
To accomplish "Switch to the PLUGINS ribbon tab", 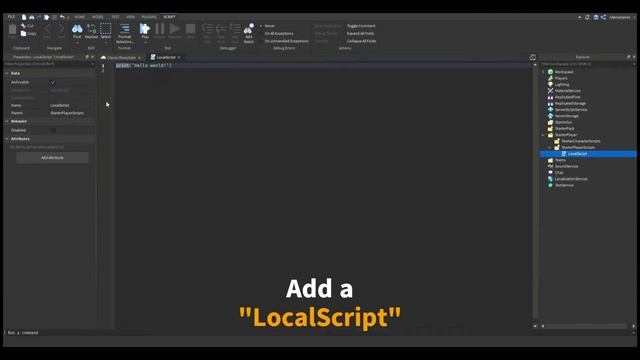I will (x=149, y=17).
